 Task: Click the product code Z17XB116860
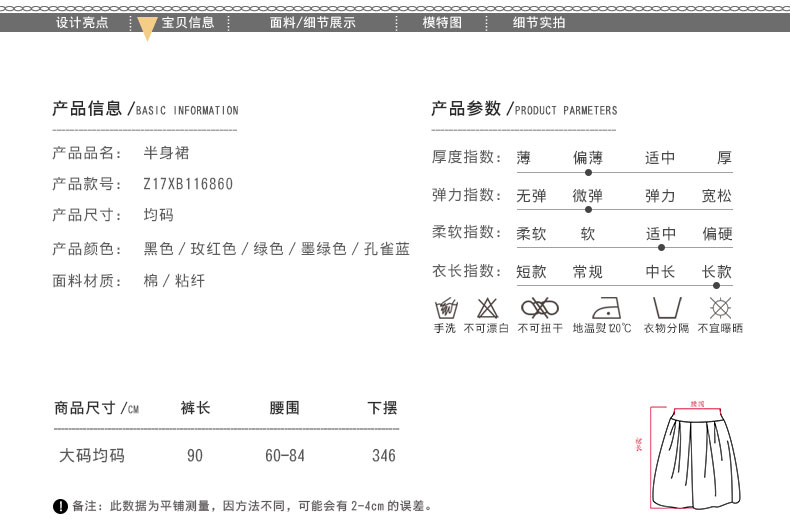[188, 184]
